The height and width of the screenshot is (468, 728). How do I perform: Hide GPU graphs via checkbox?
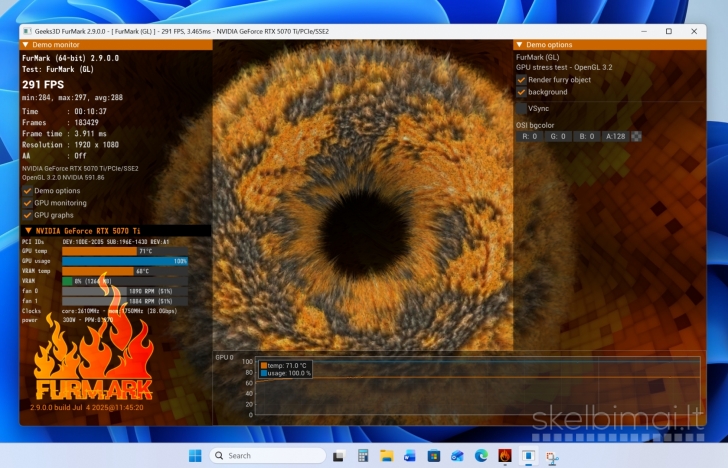27,214
